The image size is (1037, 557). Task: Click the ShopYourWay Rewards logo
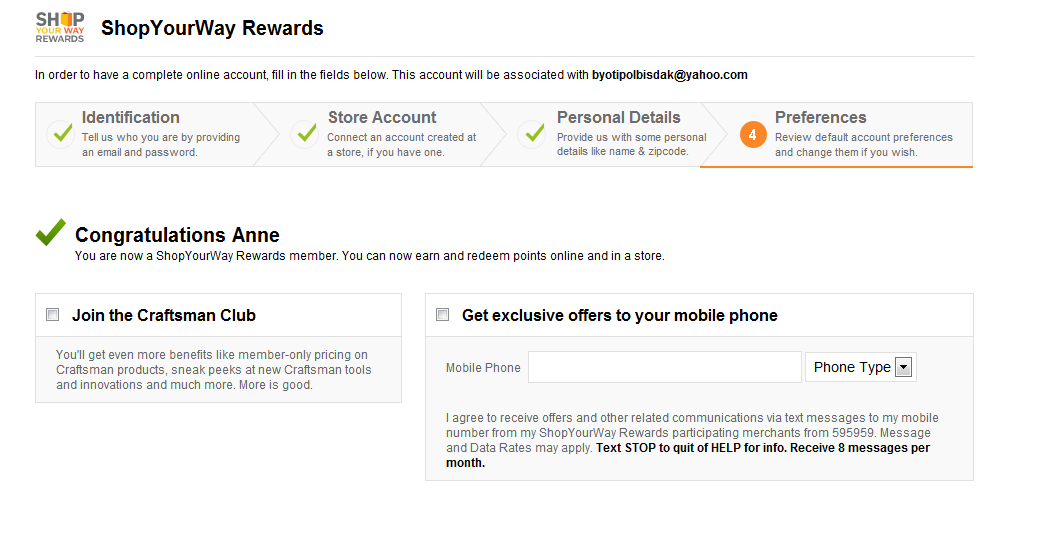(x=60, y=27)
